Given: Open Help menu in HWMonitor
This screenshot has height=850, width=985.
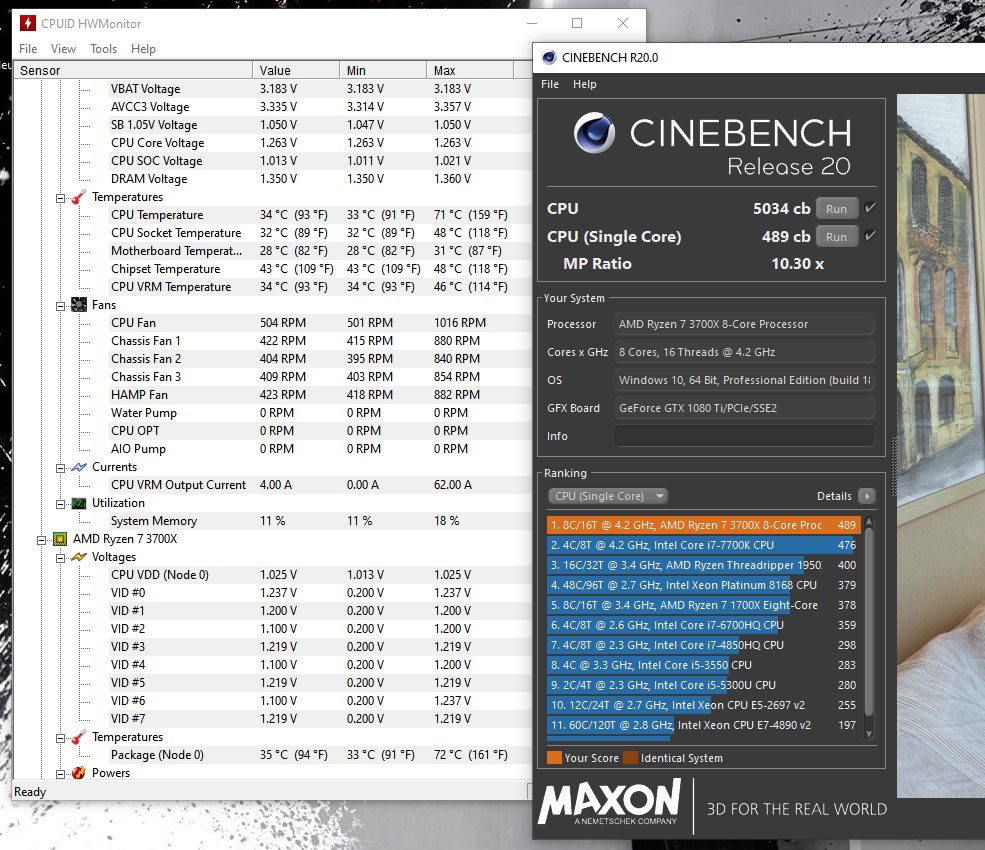Looking at the screenshot, I should point(143,49).
